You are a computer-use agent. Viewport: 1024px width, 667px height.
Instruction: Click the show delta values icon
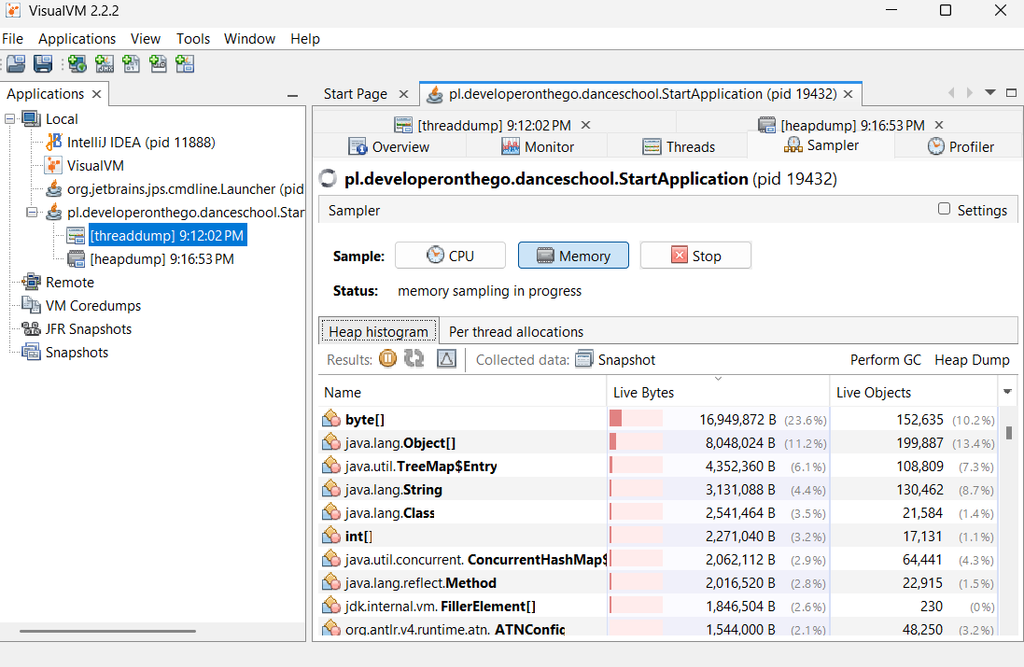pyautogui.click(x=447, y=359)
